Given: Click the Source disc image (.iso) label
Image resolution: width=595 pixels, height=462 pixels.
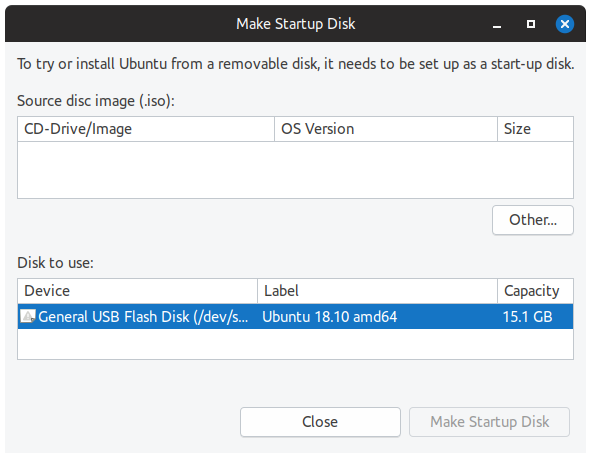Looking at the screenshot, I should [x=96, y=101].
